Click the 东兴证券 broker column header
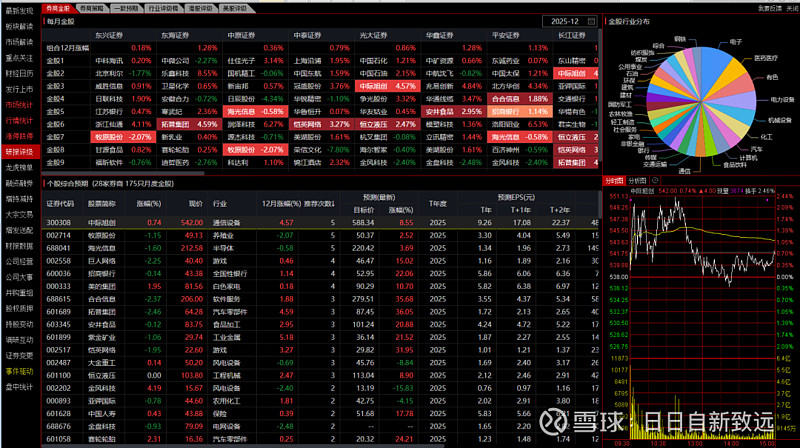 (109, 35)
